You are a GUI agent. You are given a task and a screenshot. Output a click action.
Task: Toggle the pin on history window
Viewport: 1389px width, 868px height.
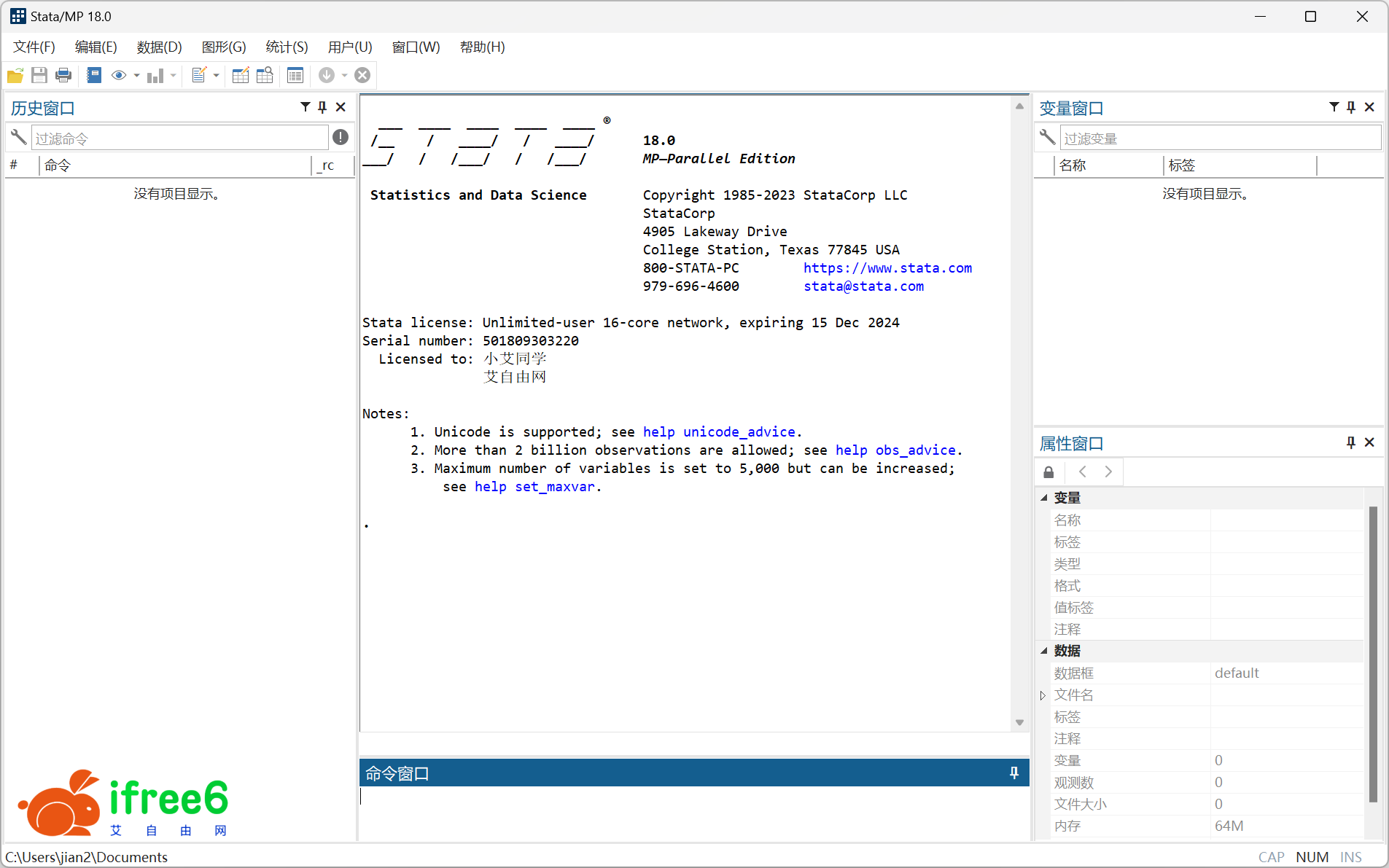click(322, 107)
